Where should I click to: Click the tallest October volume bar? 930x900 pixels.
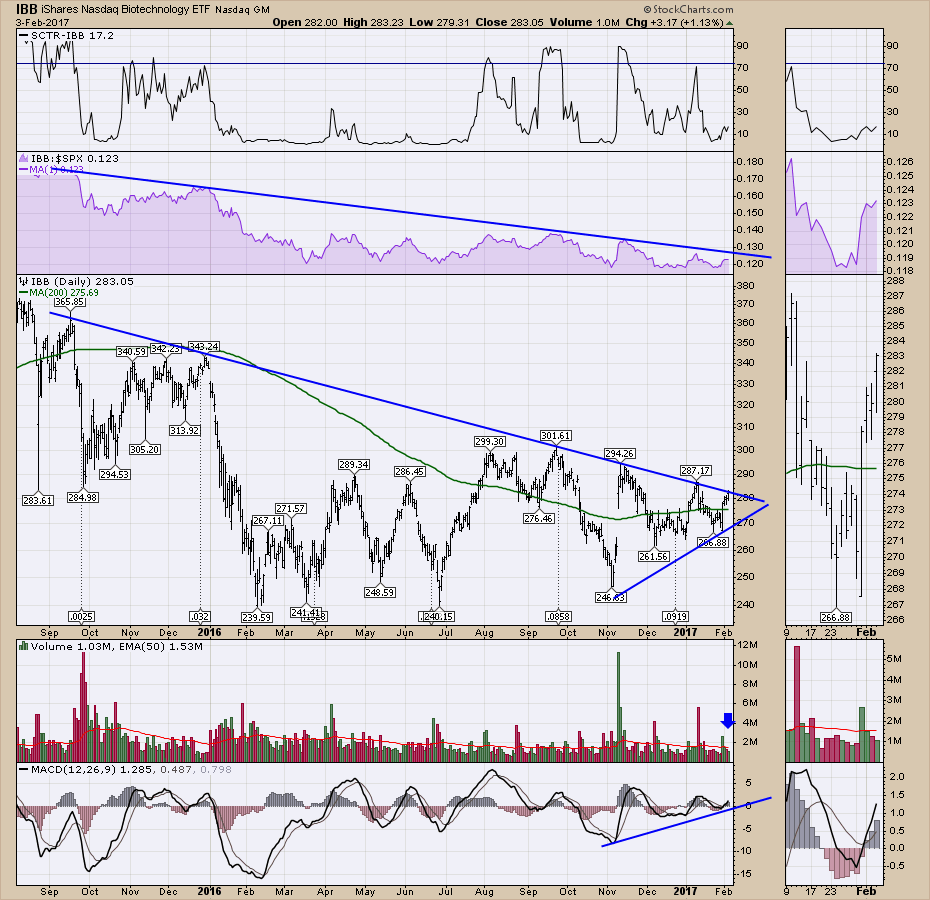tap(83, 707)
